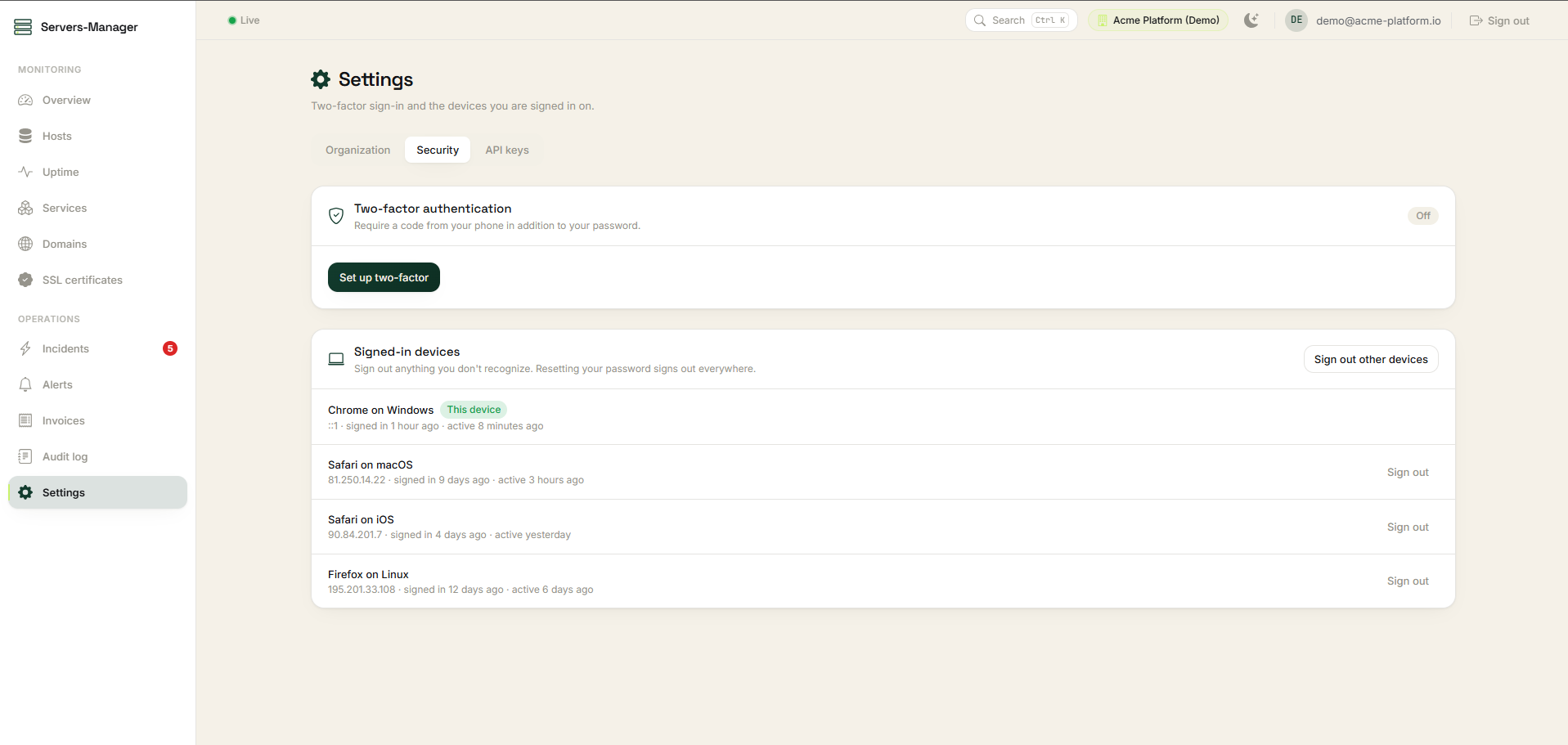The image size is (1568, 745).
Task: Sign out the Safari on iOS device
Action: [x=1408, y=527]
